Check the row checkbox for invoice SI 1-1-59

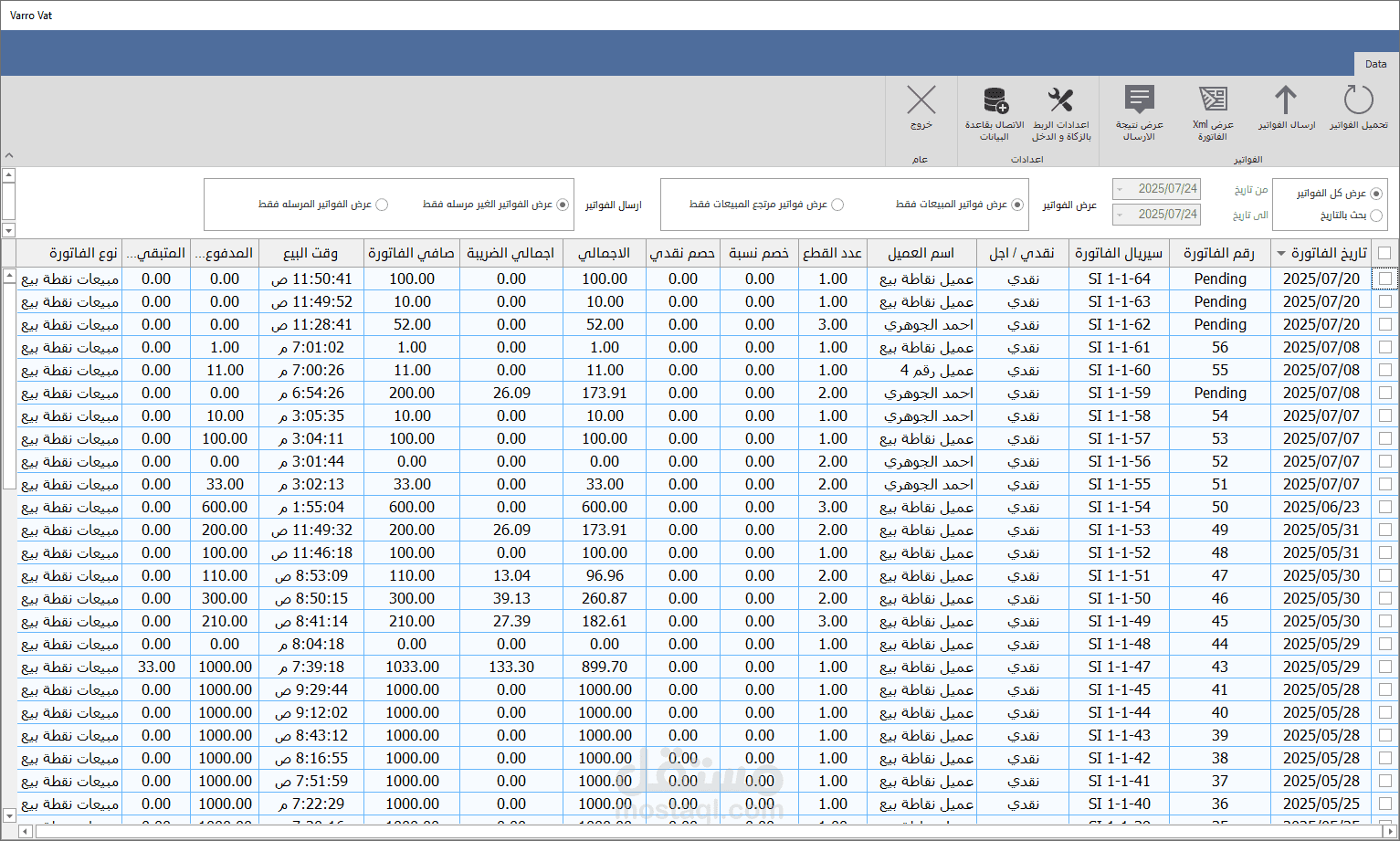coord(1385,393)
